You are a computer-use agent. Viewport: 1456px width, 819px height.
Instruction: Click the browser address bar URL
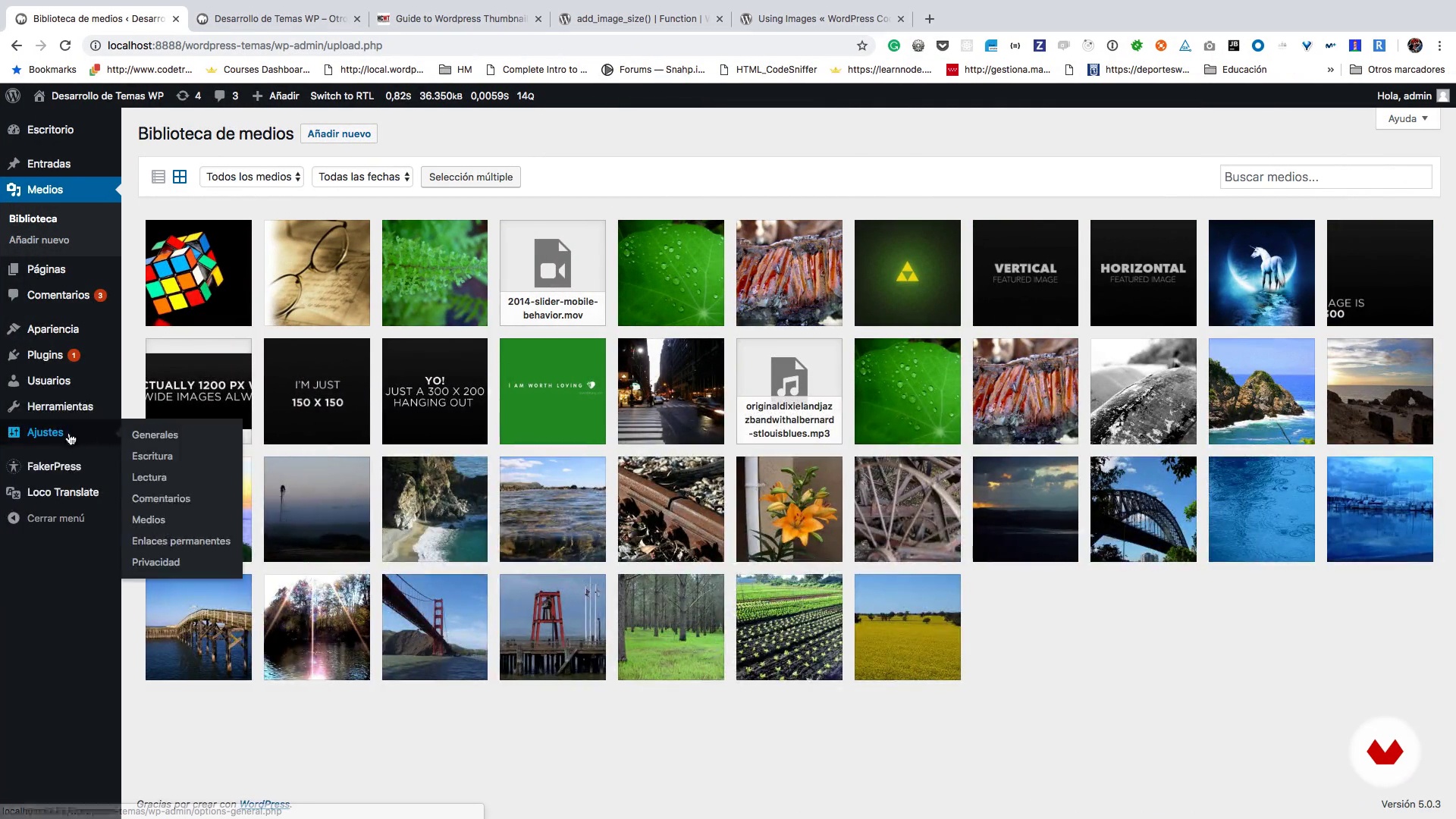click(x=245, y=45)
